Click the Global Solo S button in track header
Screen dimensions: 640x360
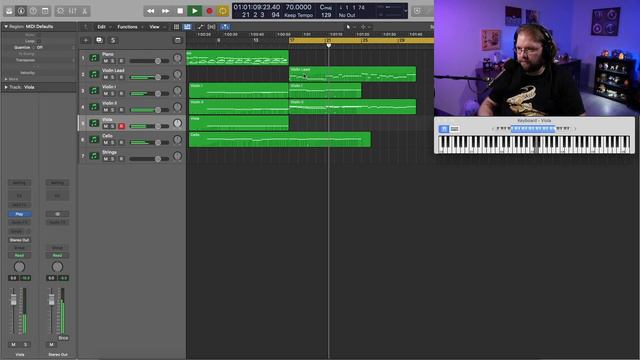(113, 40)
